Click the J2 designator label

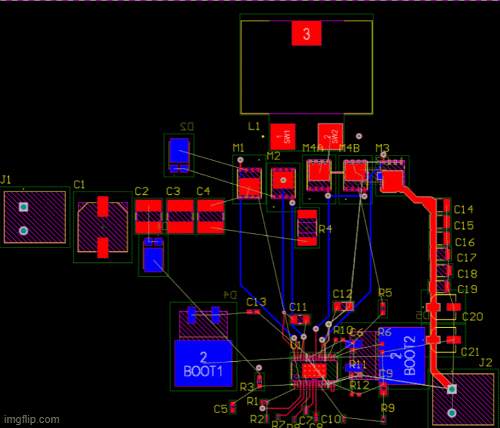[x=485, y=362]
